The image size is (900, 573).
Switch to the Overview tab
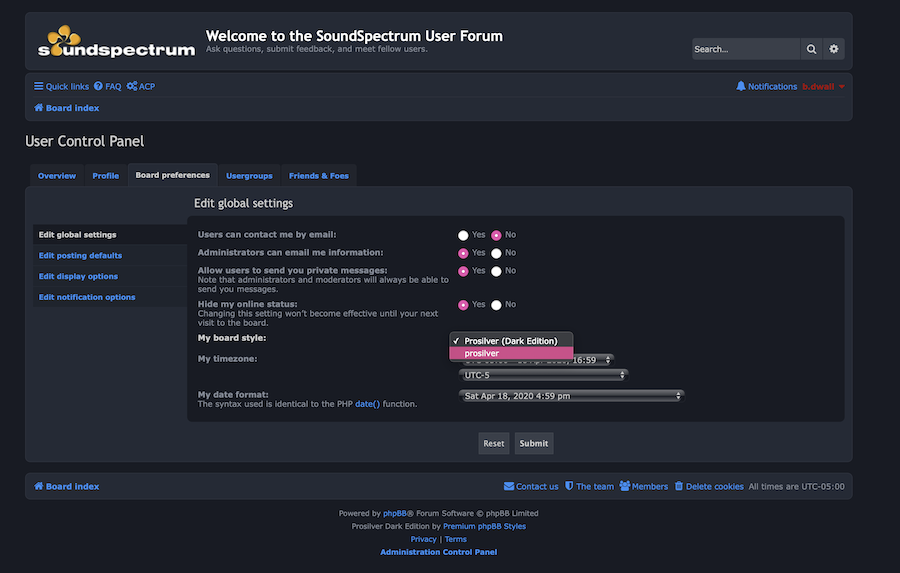tap(57, 176)
